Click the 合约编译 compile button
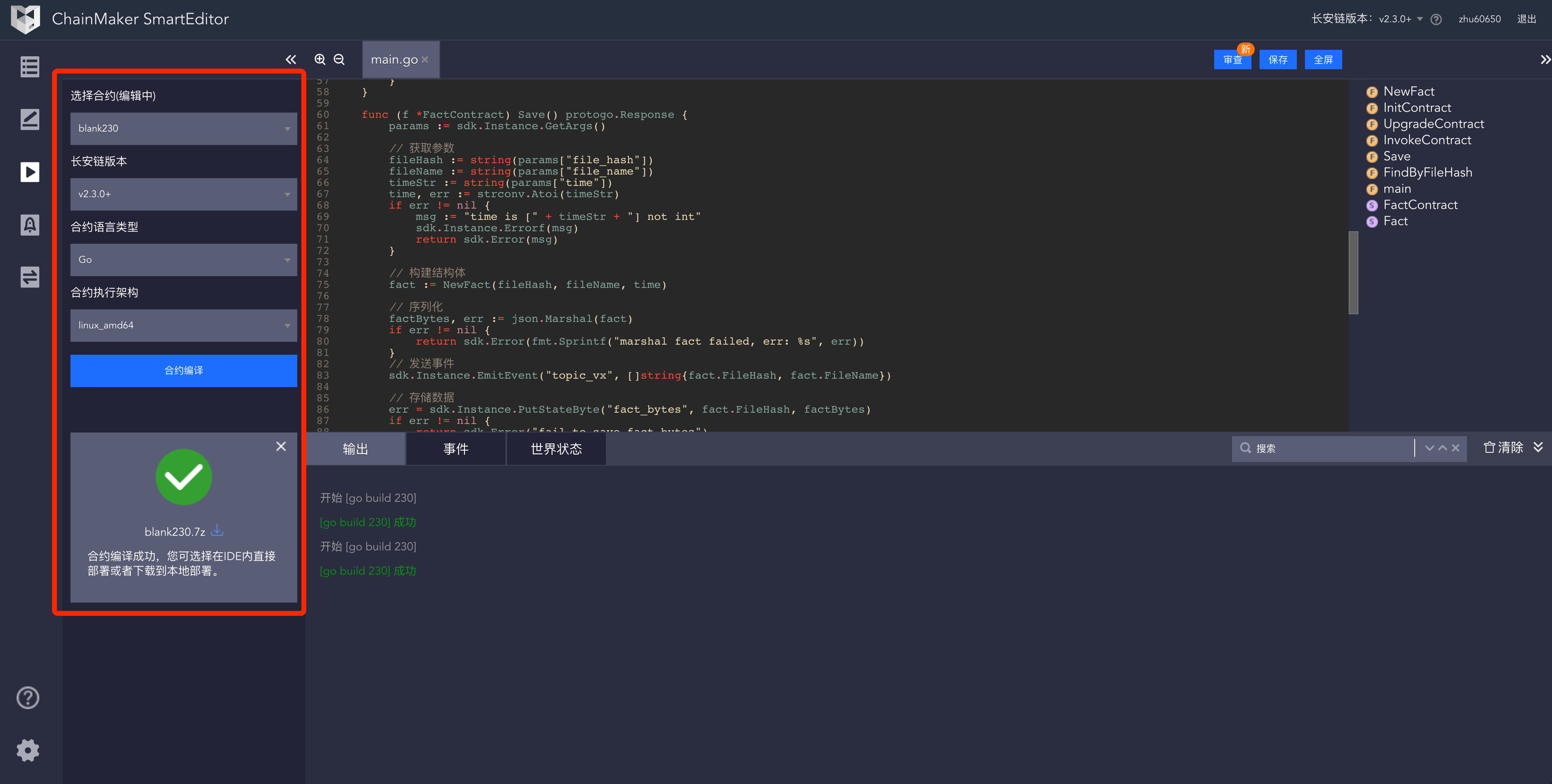 (183, 371)
